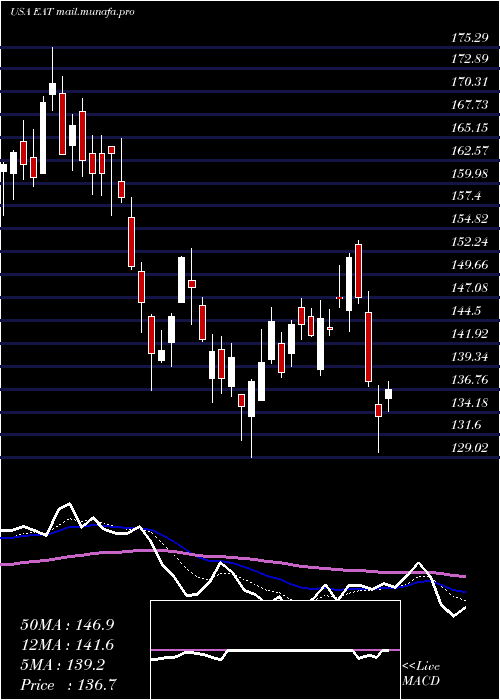Image resolution: width=500 pixels, height=700 pixels.
Task: Select the 162.57 price level label
Action: pos(469,151)
